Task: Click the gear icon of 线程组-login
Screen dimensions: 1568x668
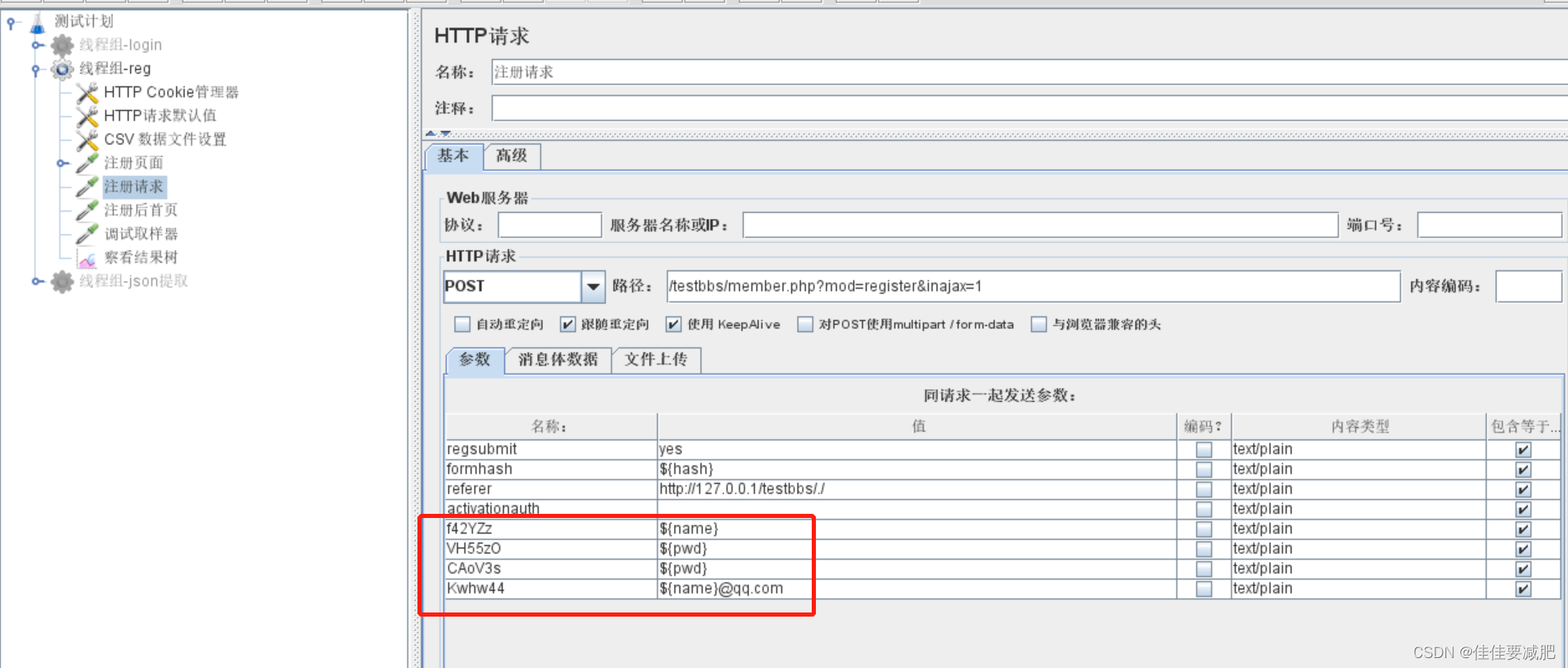Action: click(x=62, y=46)
